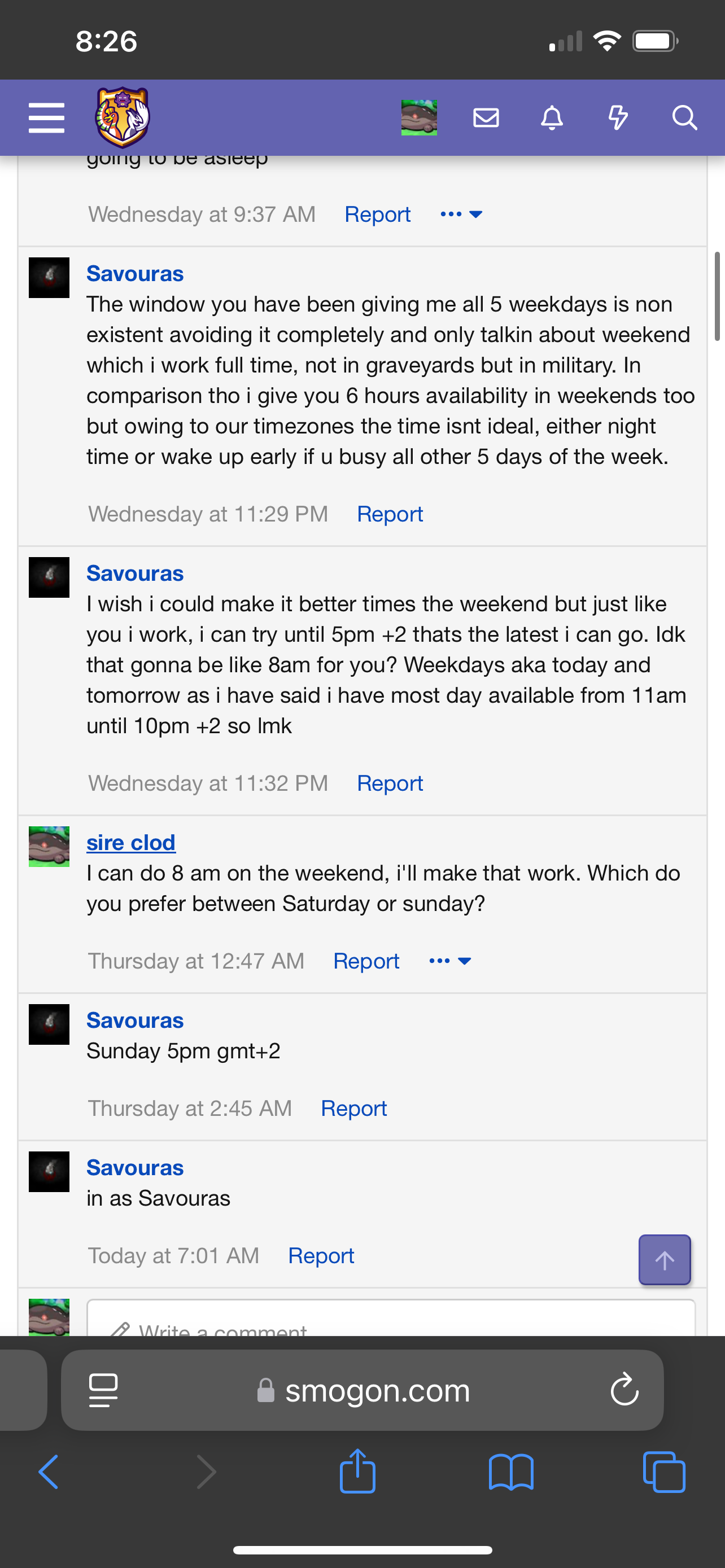Open the search magnifier icon

tap(684, 117)
